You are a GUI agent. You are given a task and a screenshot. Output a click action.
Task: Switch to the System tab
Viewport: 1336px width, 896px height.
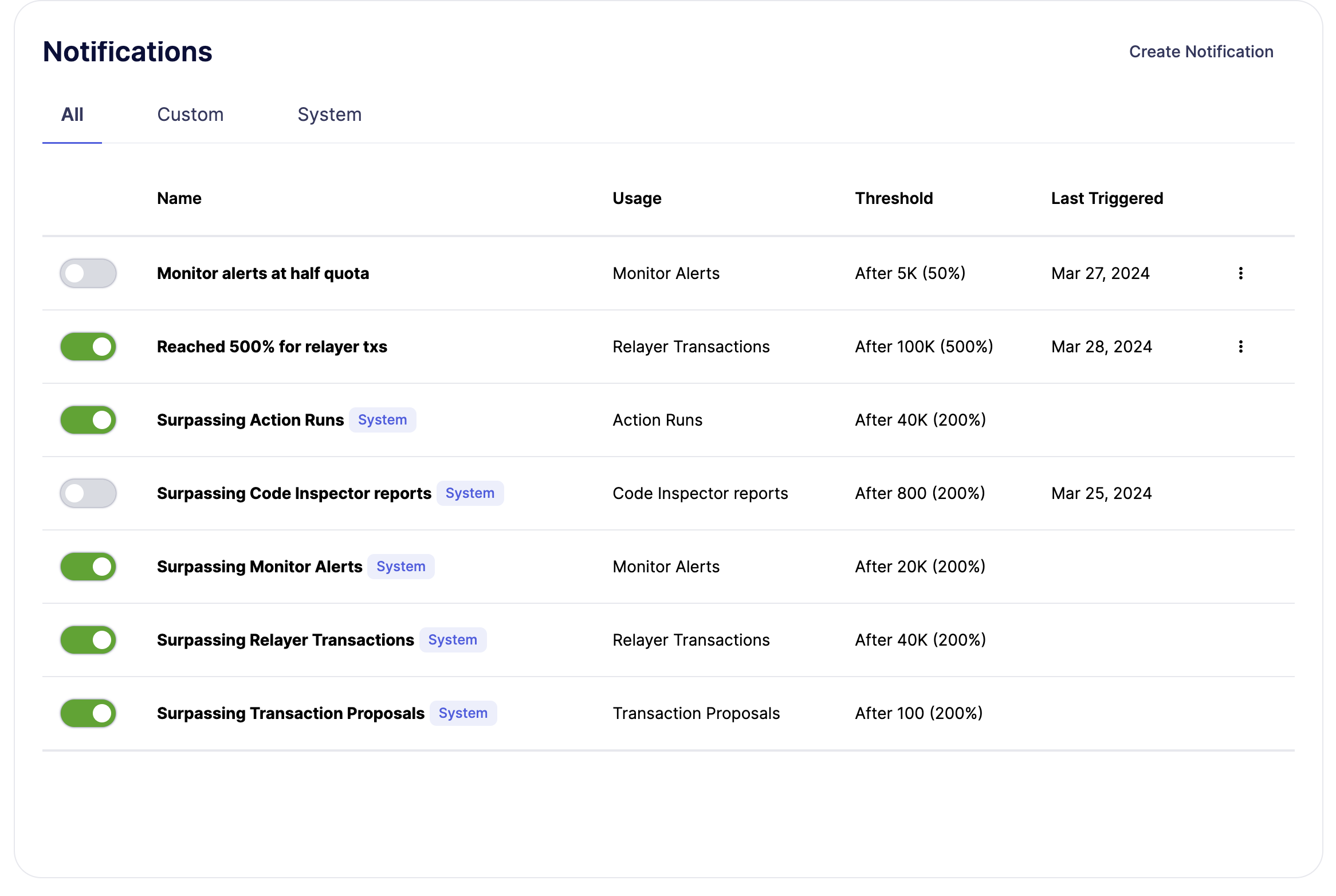click(x=329, y=115)
